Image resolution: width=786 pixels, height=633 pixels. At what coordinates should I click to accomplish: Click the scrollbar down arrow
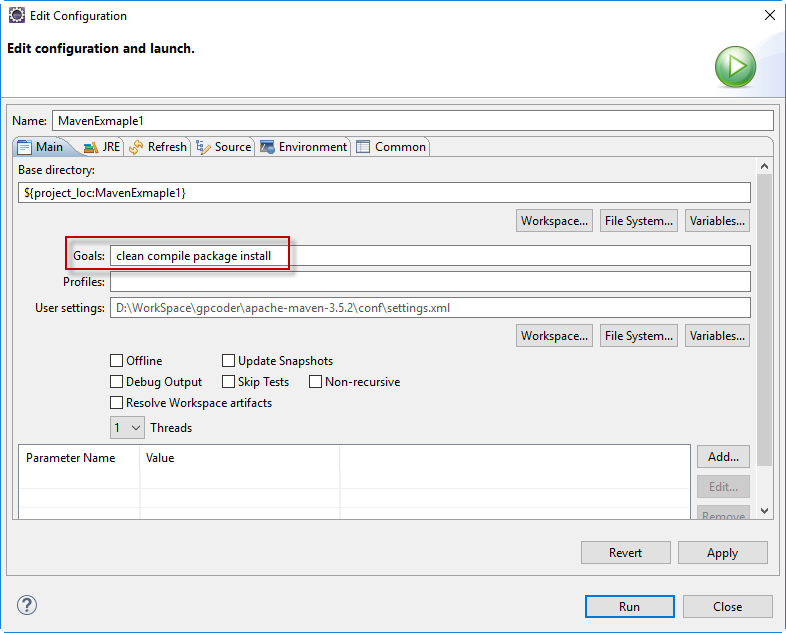(764, 511)
